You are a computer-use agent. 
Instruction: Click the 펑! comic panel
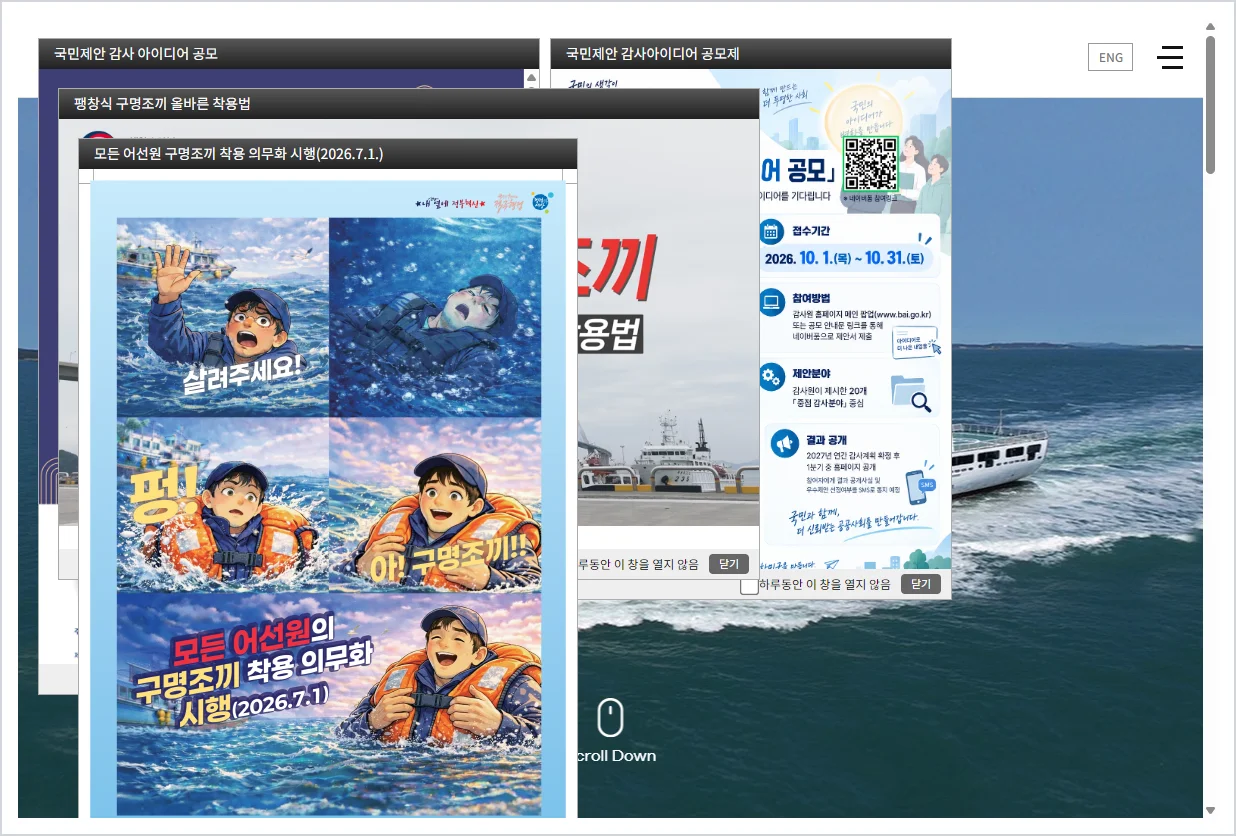pyautogui.click(x=223, y=505)
